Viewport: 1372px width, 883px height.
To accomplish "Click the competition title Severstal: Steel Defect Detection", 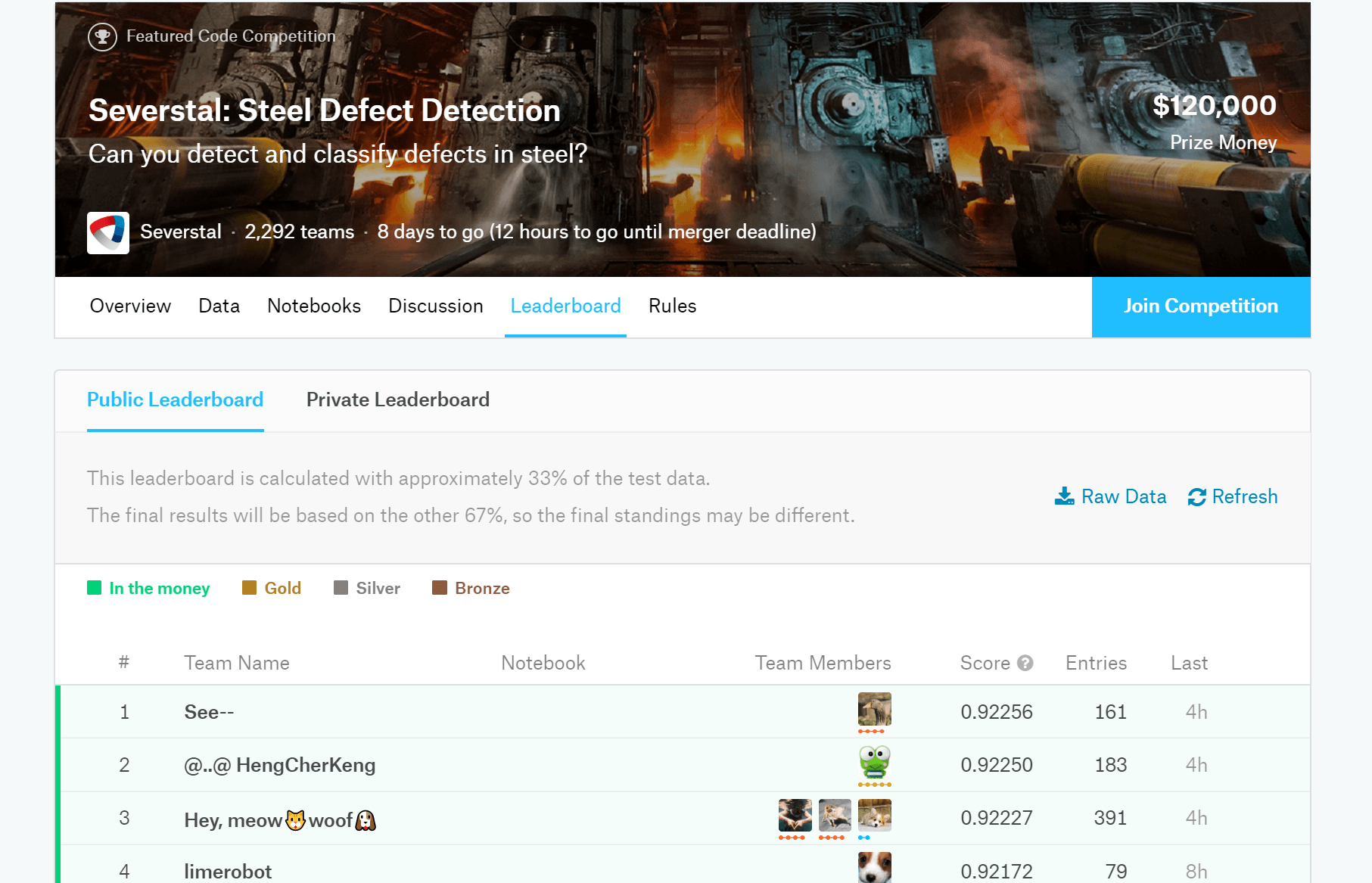I will pyautogui.click(x=325, y=110).
